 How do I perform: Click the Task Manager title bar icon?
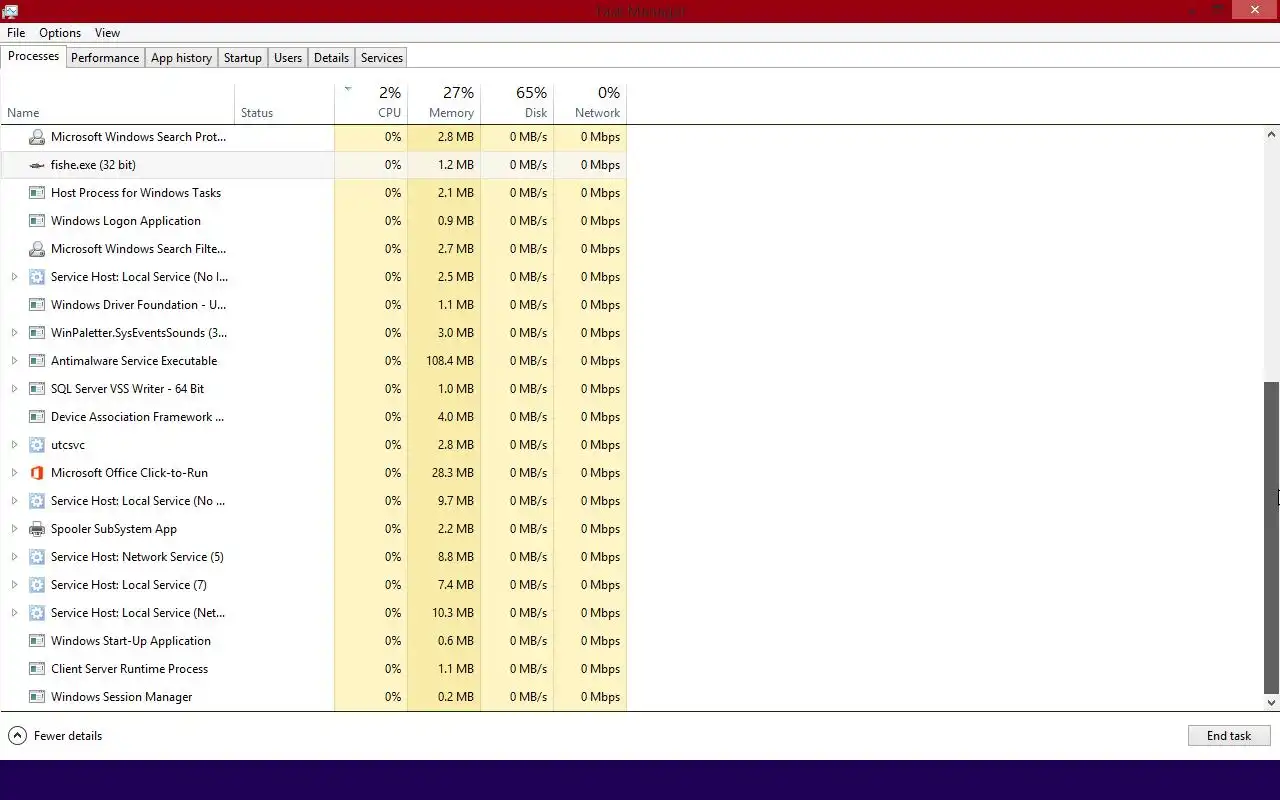(10, 11)
